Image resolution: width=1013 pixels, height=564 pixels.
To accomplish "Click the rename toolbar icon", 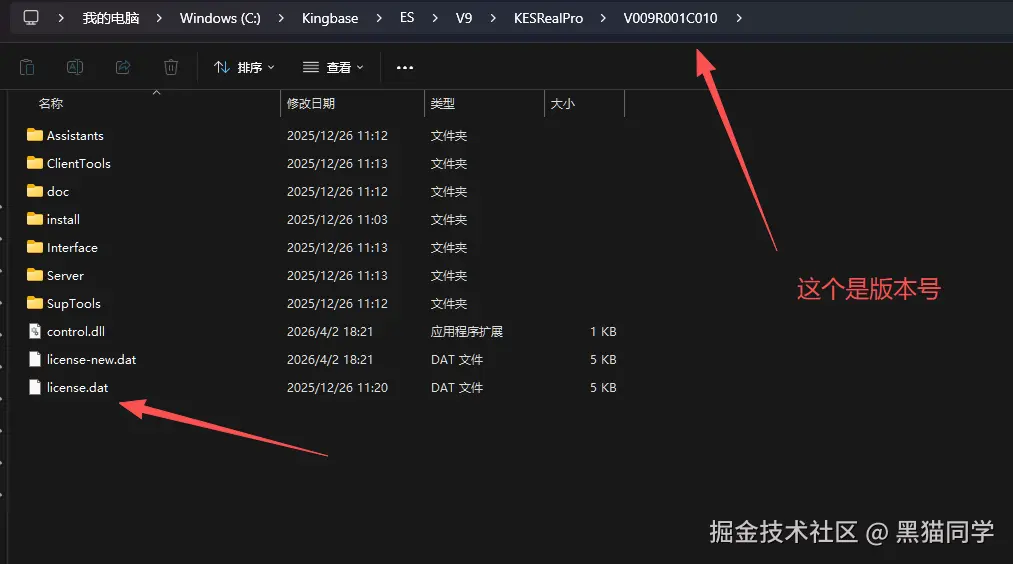I will coord(75,67).
